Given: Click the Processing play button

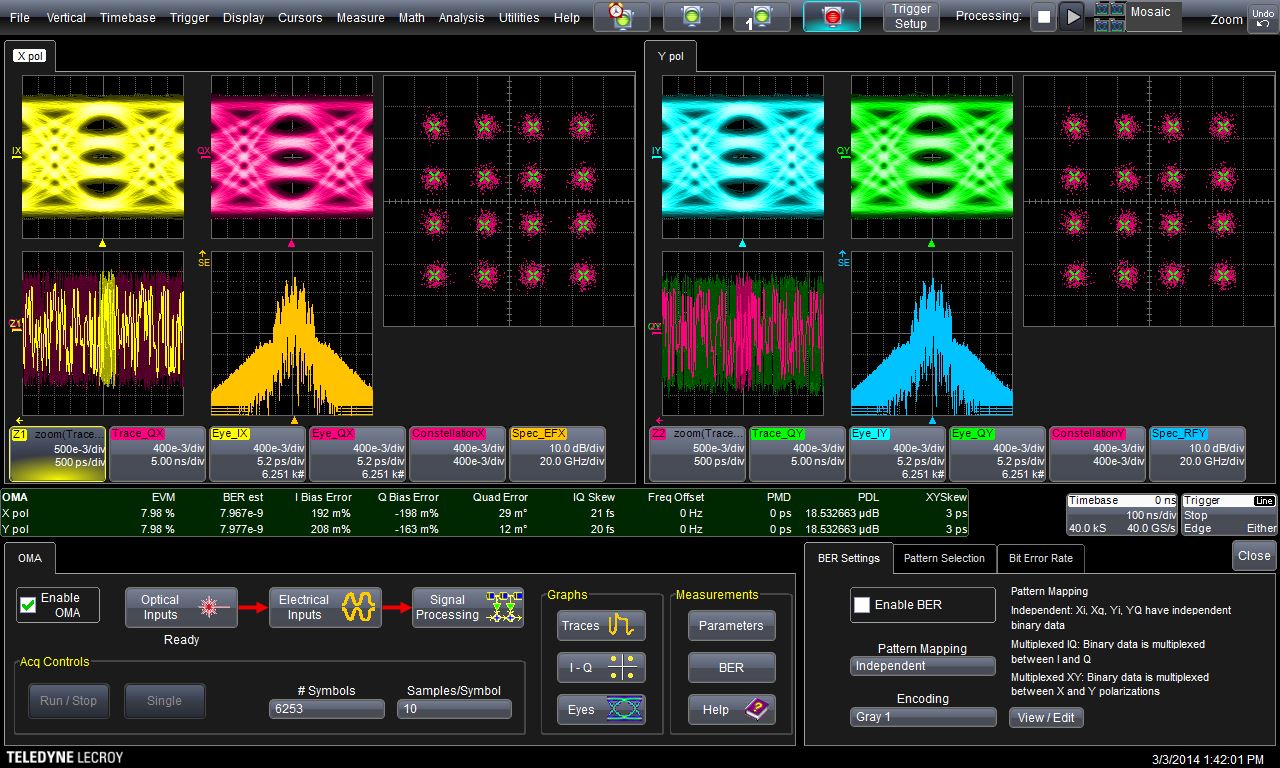Looking at the screenshot, I should 1071,17.
